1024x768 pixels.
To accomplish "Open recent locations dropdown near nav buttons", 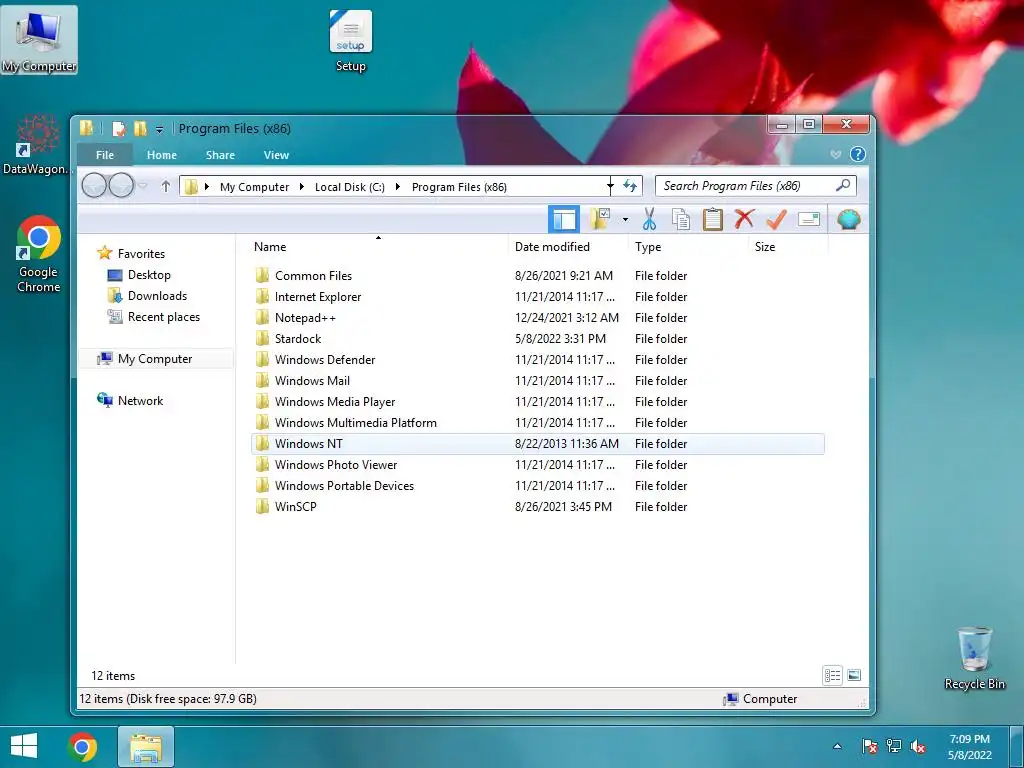I will click(143, 186).
